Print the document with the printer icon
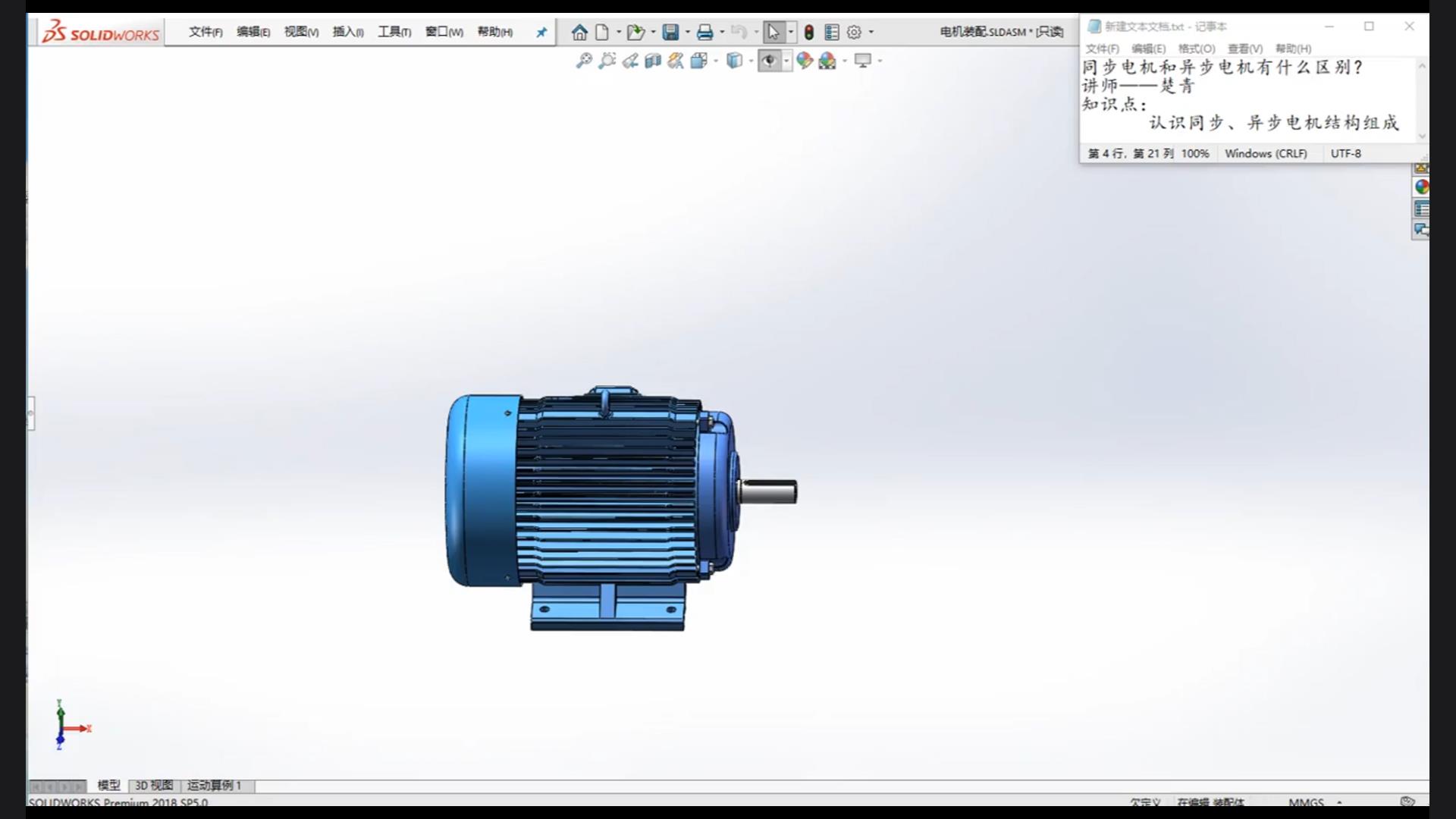 [x=704, y=32]
